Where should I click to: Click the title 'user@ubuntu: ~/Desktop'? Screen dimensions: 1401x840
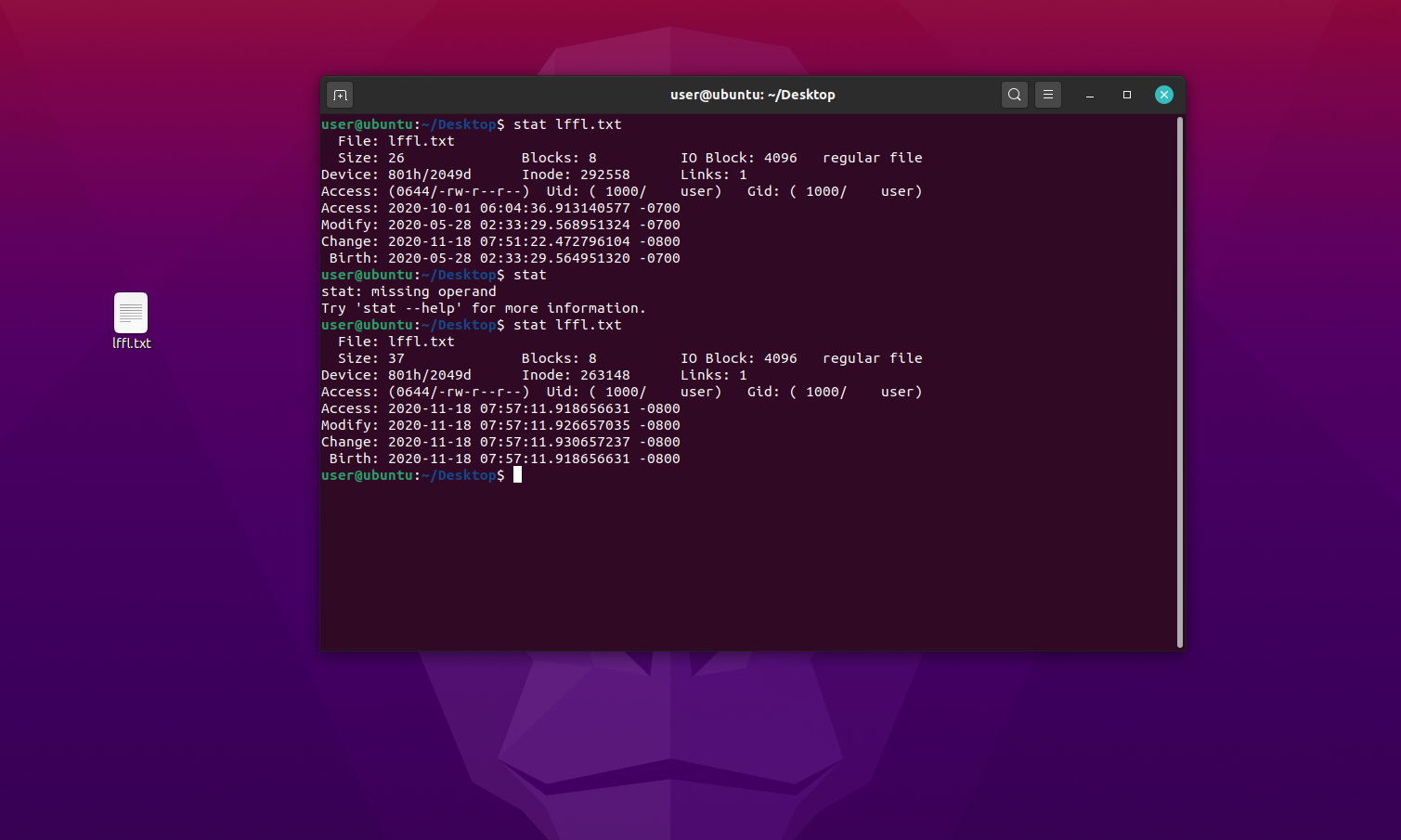click(752, 94)
